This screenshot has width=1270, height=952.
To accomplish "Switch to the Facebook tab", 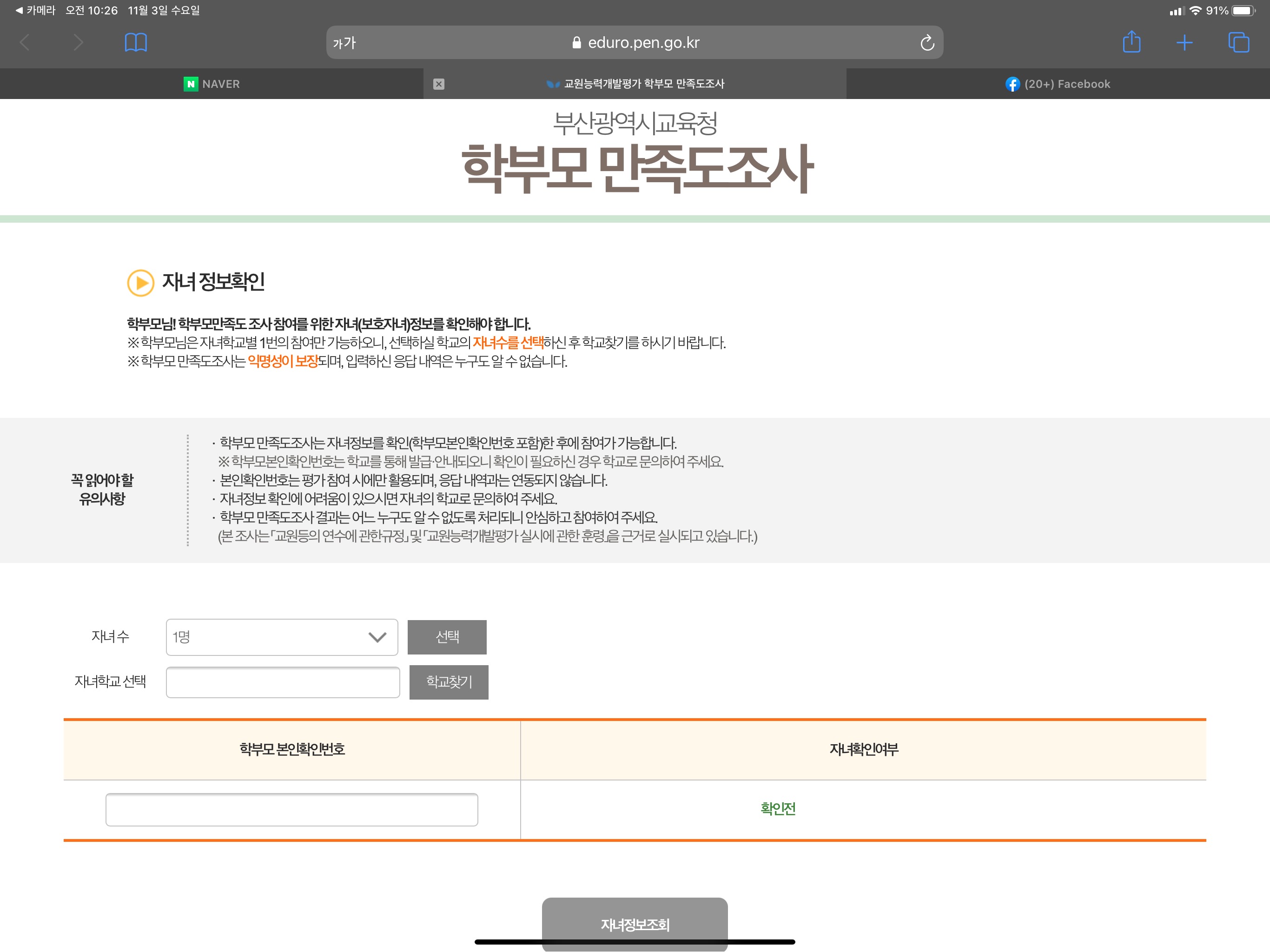I will (x=1058, y=84).
